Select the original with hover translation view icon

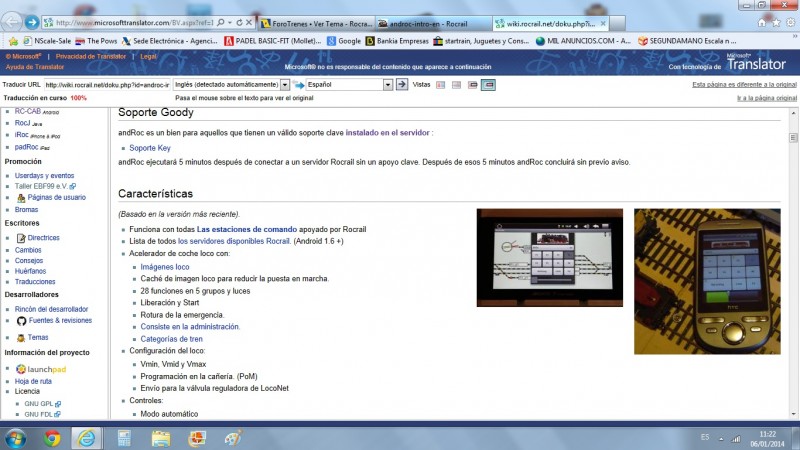coord(473,85)
